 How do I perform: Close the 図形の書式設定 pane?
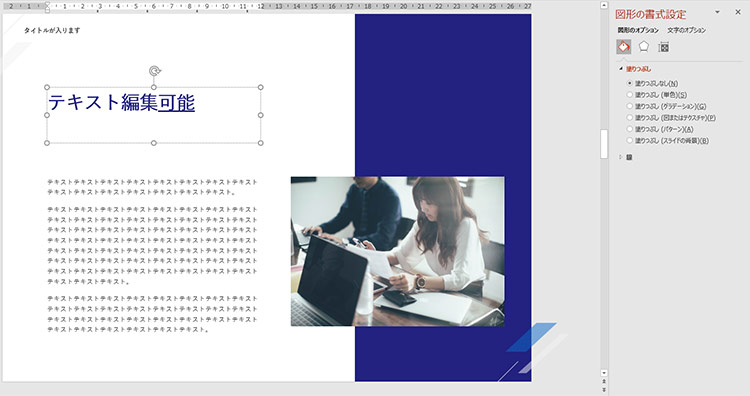click(738, 12)
